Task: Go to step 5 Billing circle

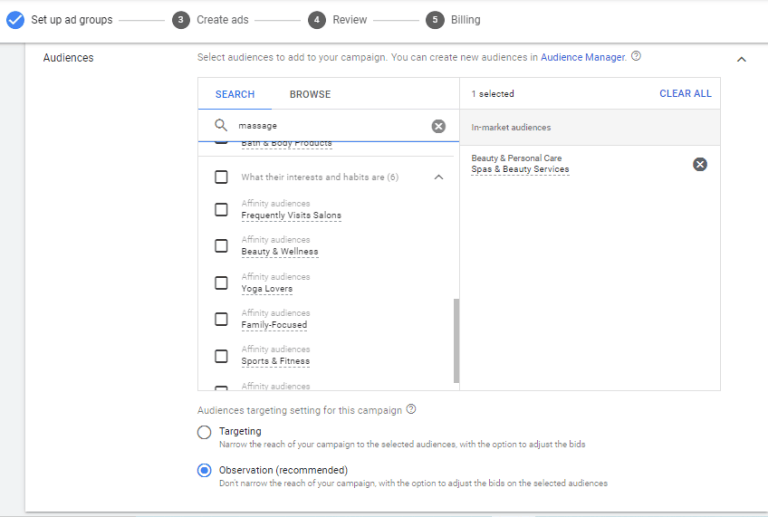Action: point(435,20)
